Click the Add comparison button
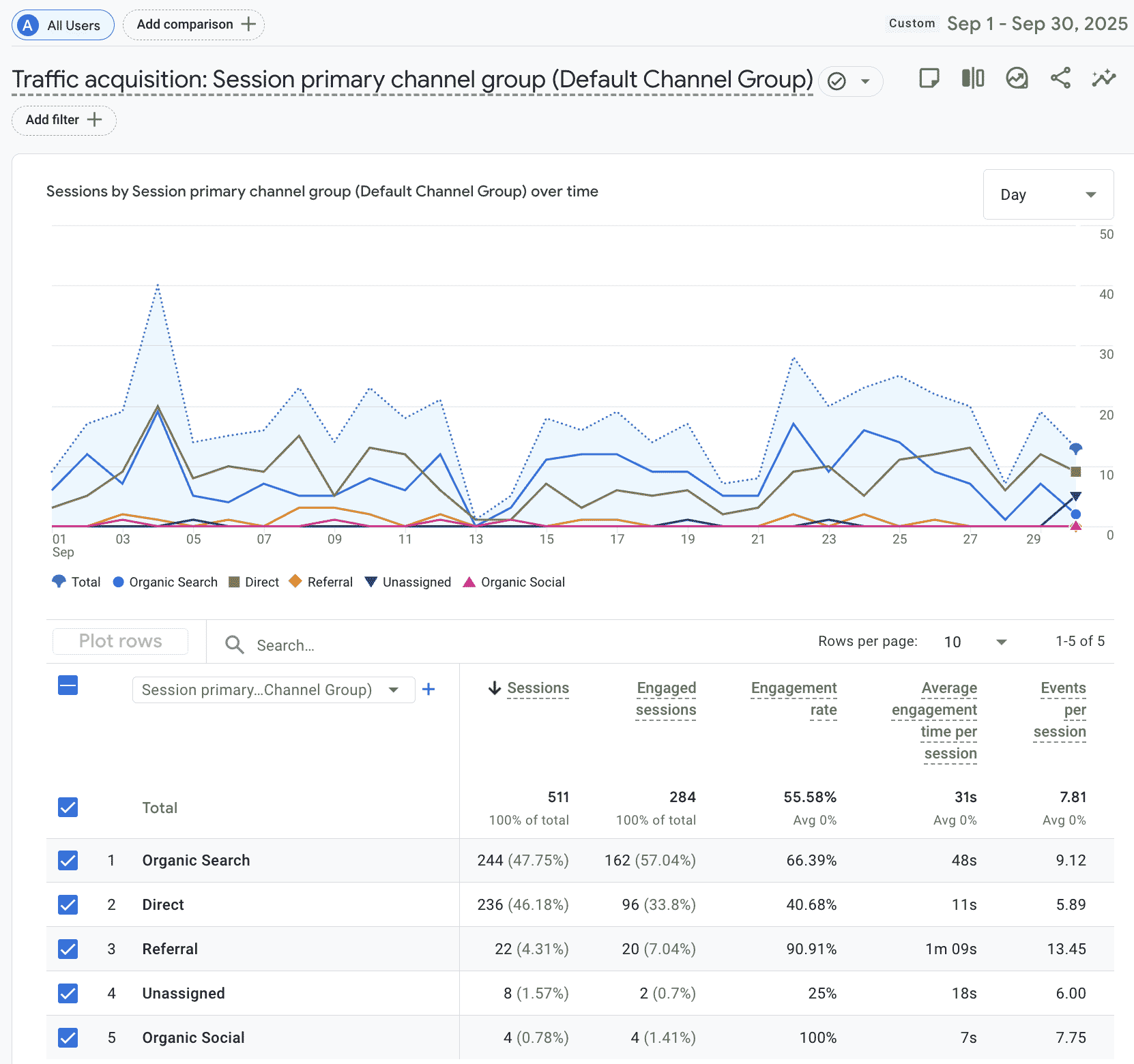This screenshot has height=1064, width=1134. click(x=194, y=25)
